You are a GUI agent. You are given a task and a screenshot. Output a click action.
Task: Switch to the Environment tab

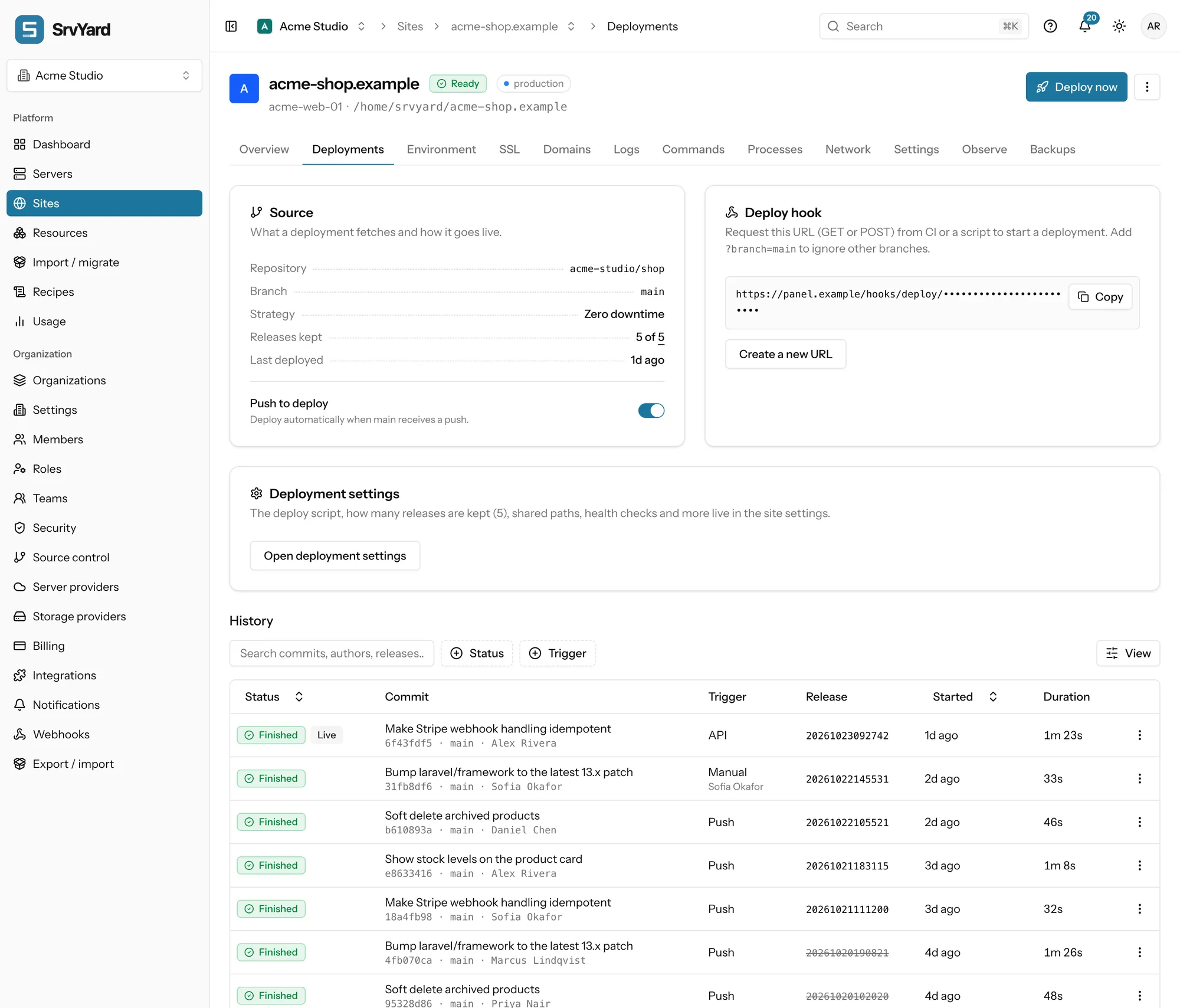point(441,149)
